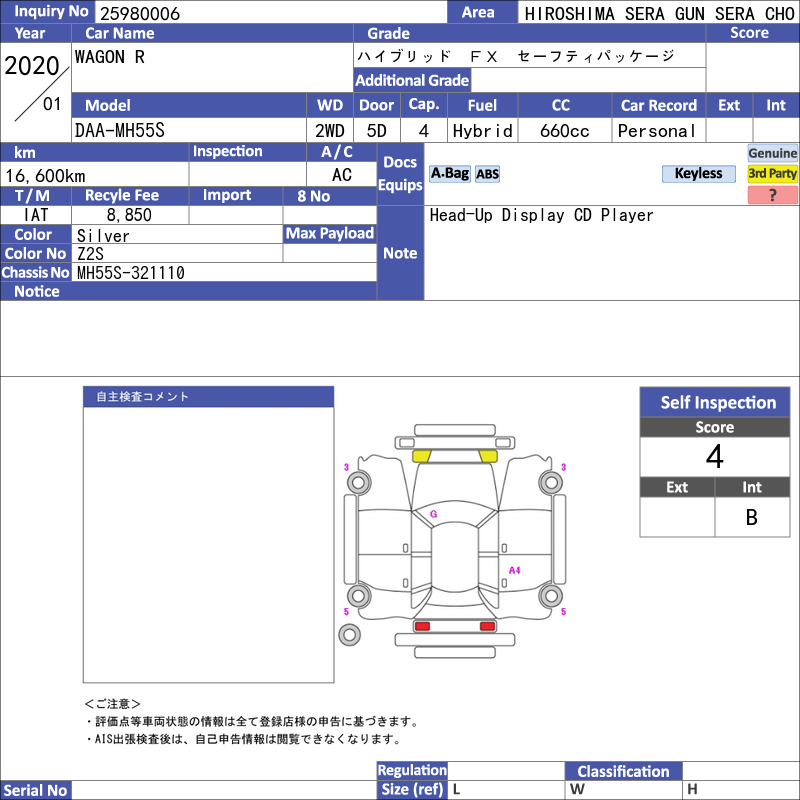The height and width of the screenshot is (800, 800).
Task: Click the A4 damage mark on car diagram
Action: click(514, 570)
